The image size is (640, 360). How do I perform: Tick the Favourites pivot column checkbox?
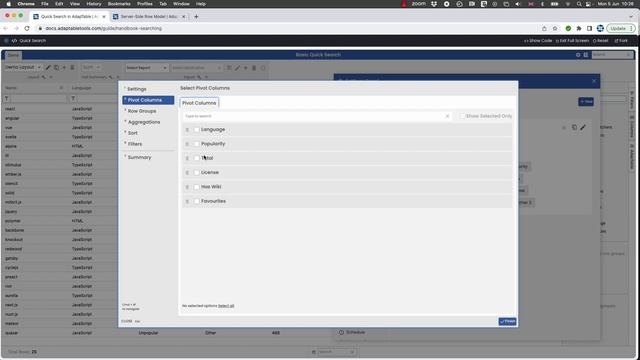tap(197, 201)
